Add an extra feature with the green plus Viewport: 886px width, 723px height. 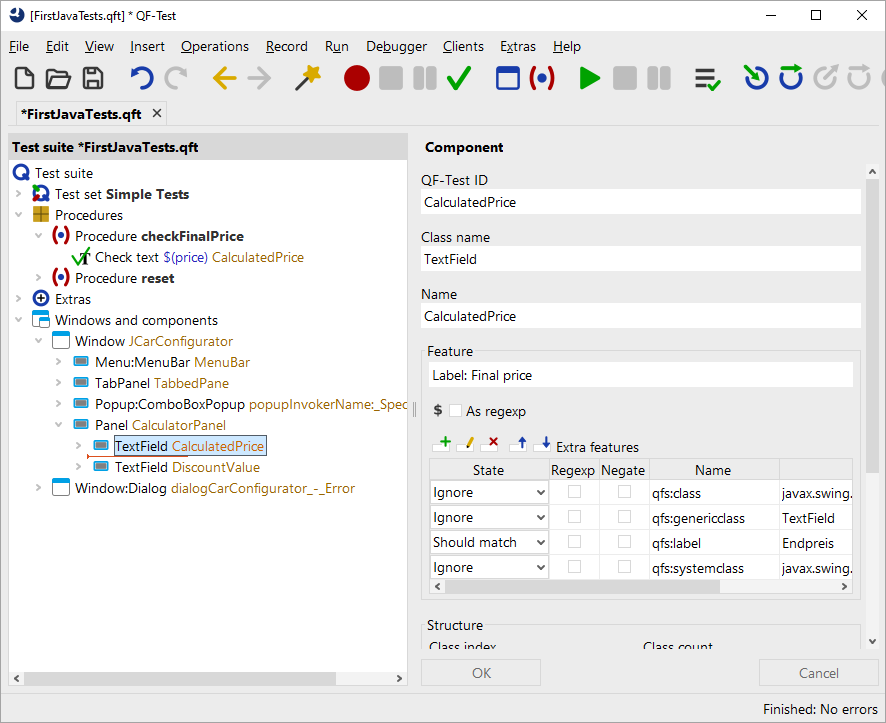[x=441, y=444]
